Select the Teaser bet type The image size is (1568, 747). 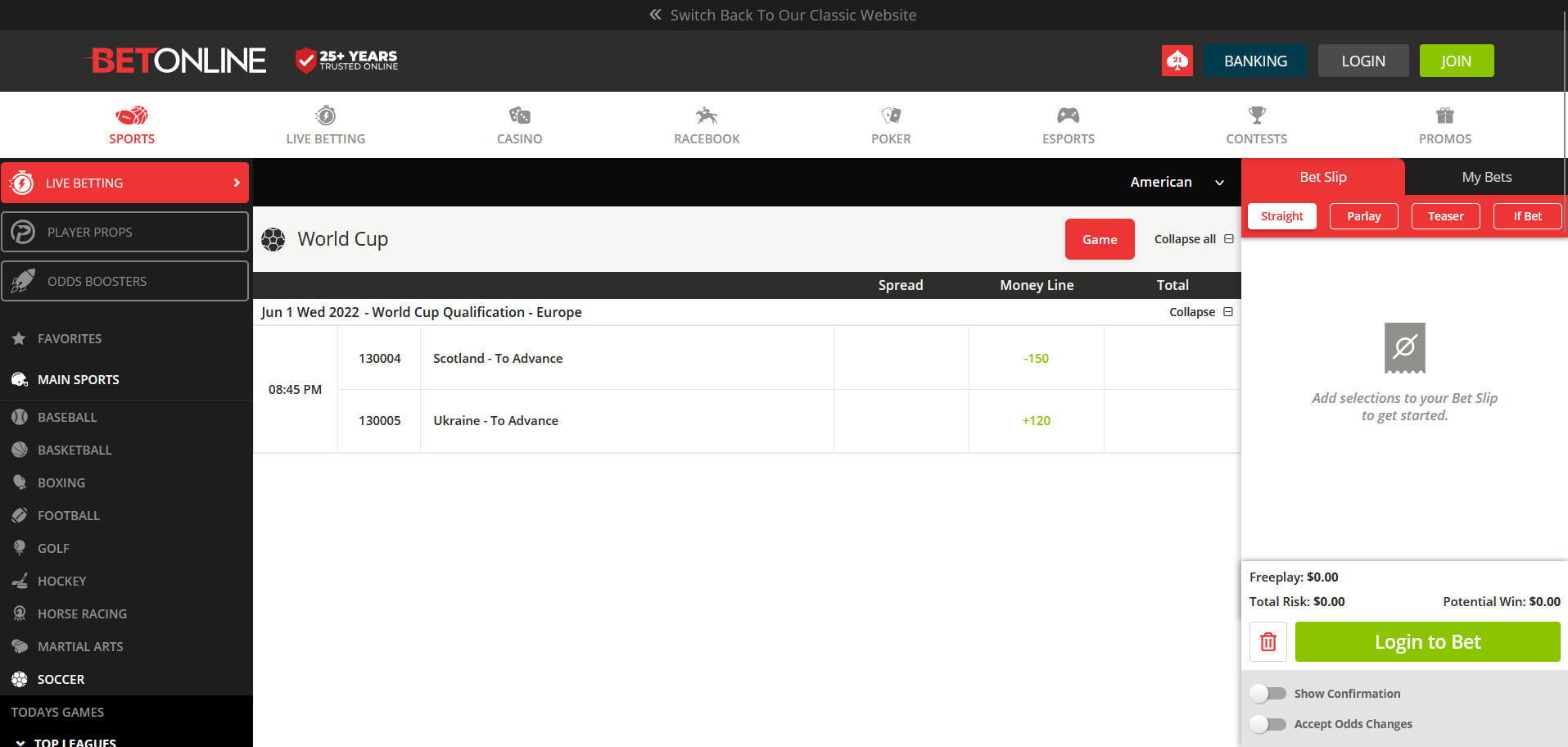[1446, 216]
